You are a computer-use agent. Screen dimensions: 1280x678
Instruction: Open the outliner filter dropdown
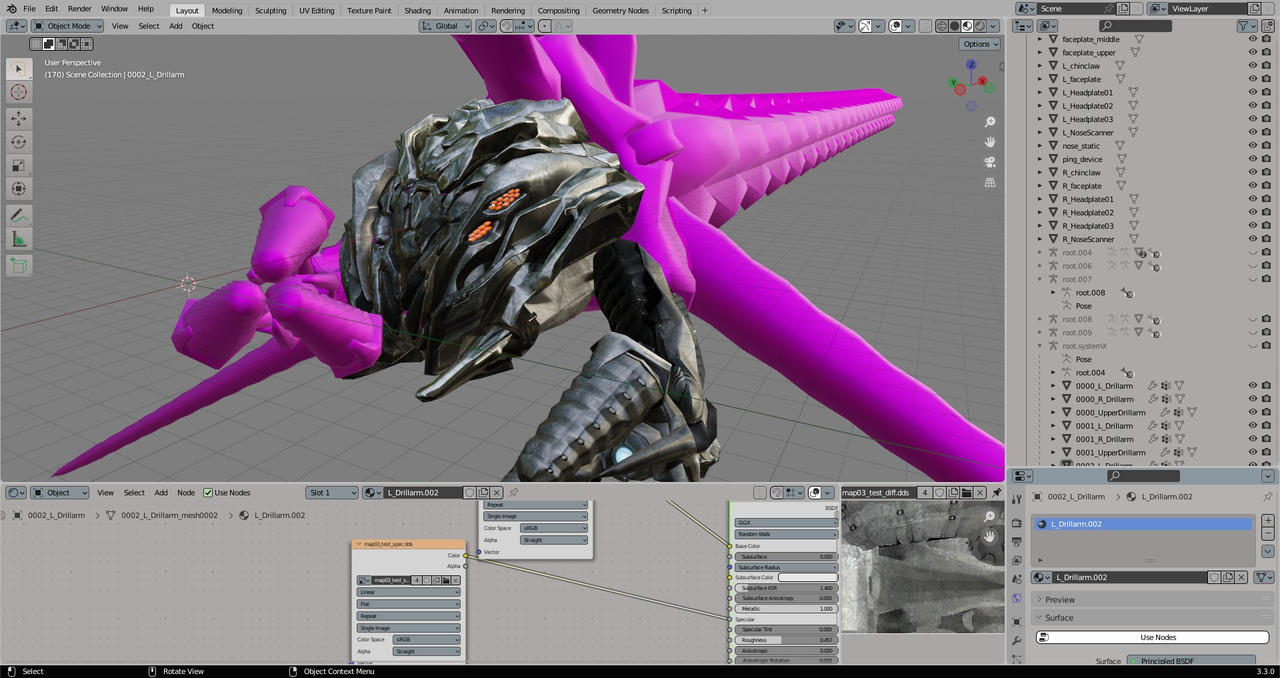(1247, 26)
